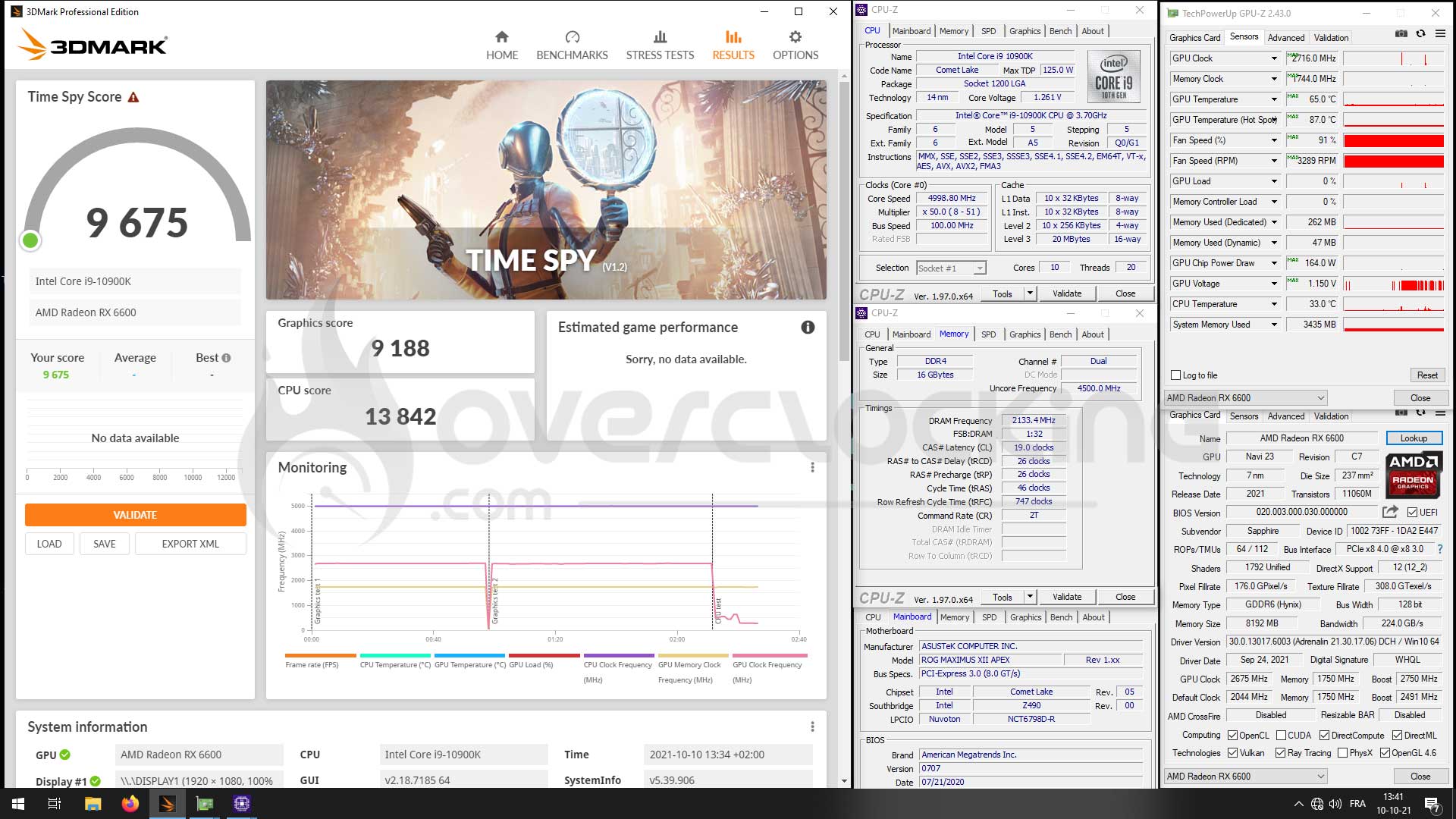
Task: Open the Memory Clock sensor dropdown
Action: point(1274,79)
